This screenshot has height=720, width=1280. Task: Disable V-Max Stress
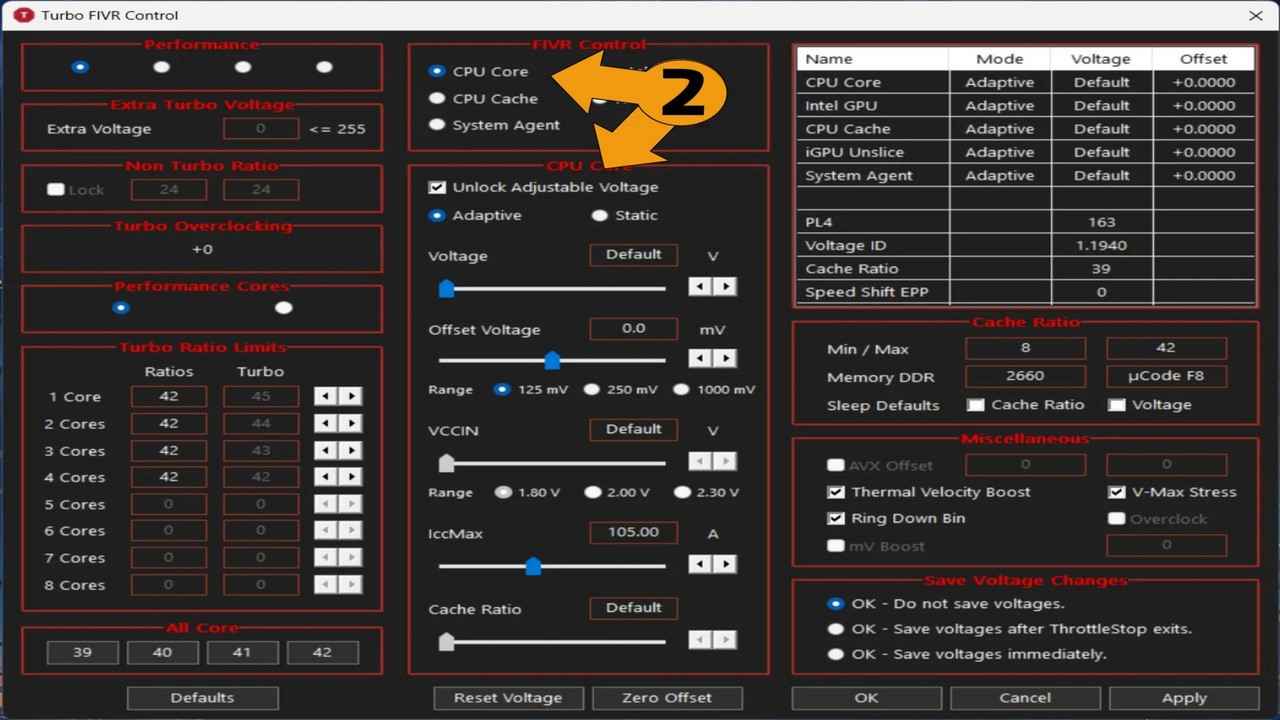tap(1116, 491)
